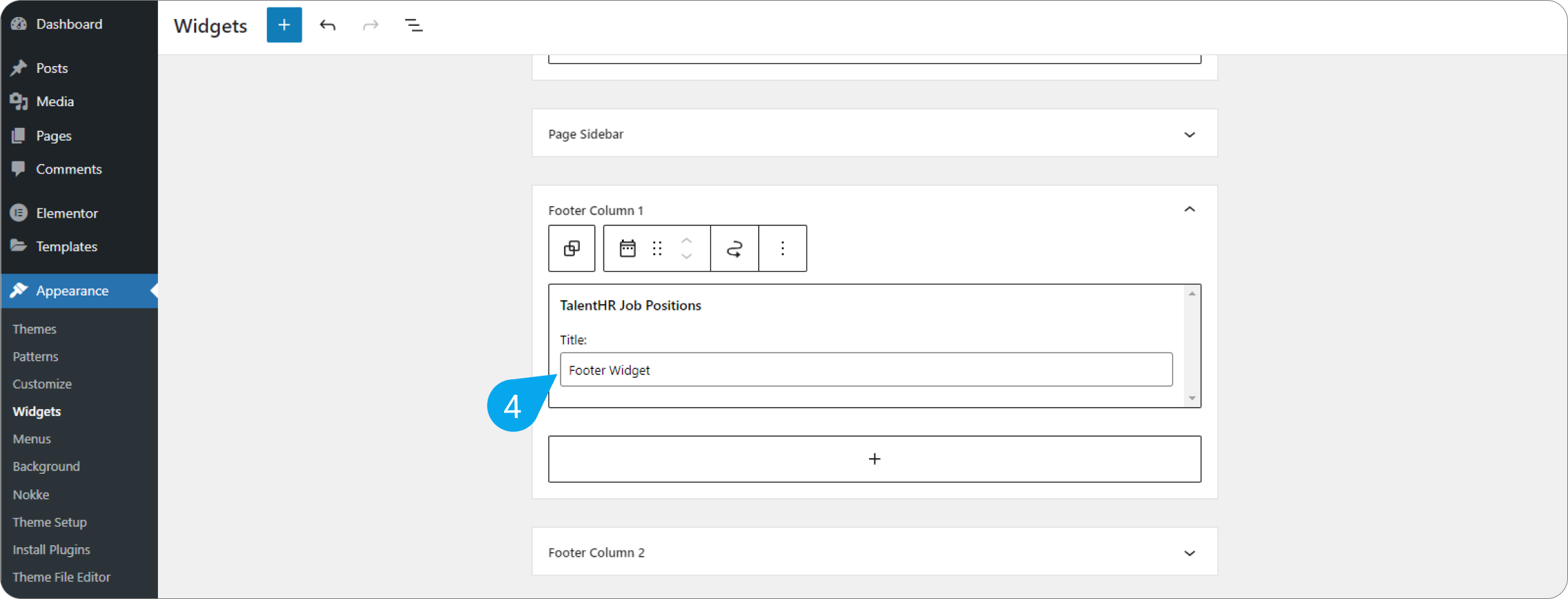The height and width of the screenshot is (599, 1568).
Task: Move widget down with the down arrow
Action: [687, 257]
